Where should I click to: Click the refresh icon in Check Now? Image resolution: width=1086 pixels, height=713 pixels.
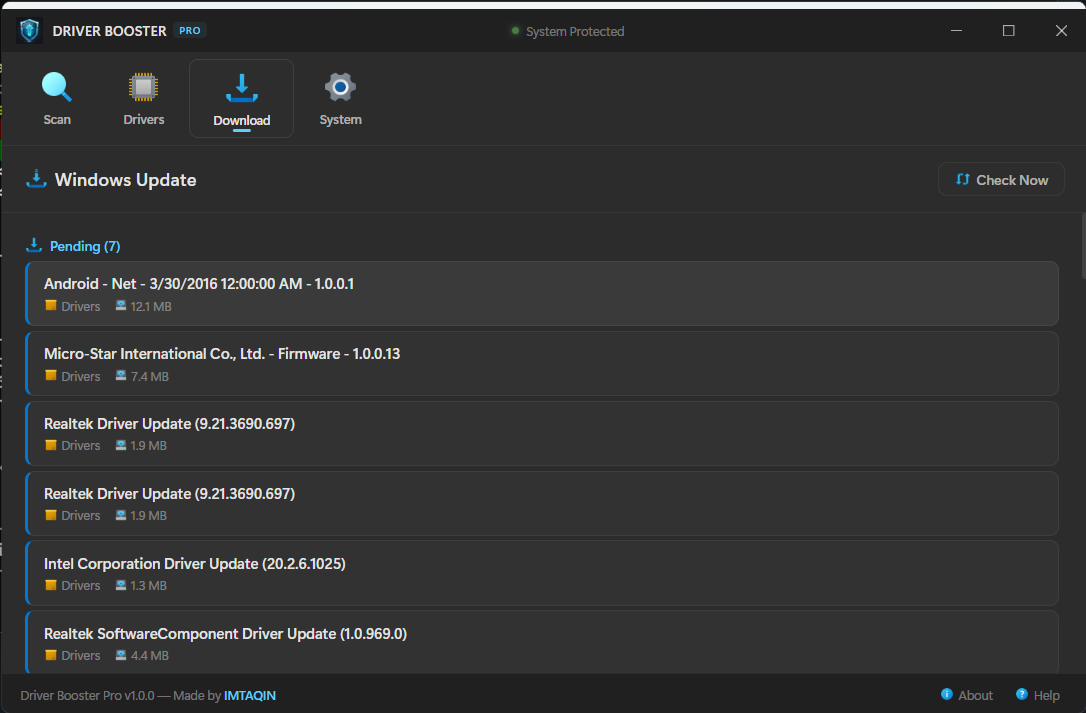[963, 180]
